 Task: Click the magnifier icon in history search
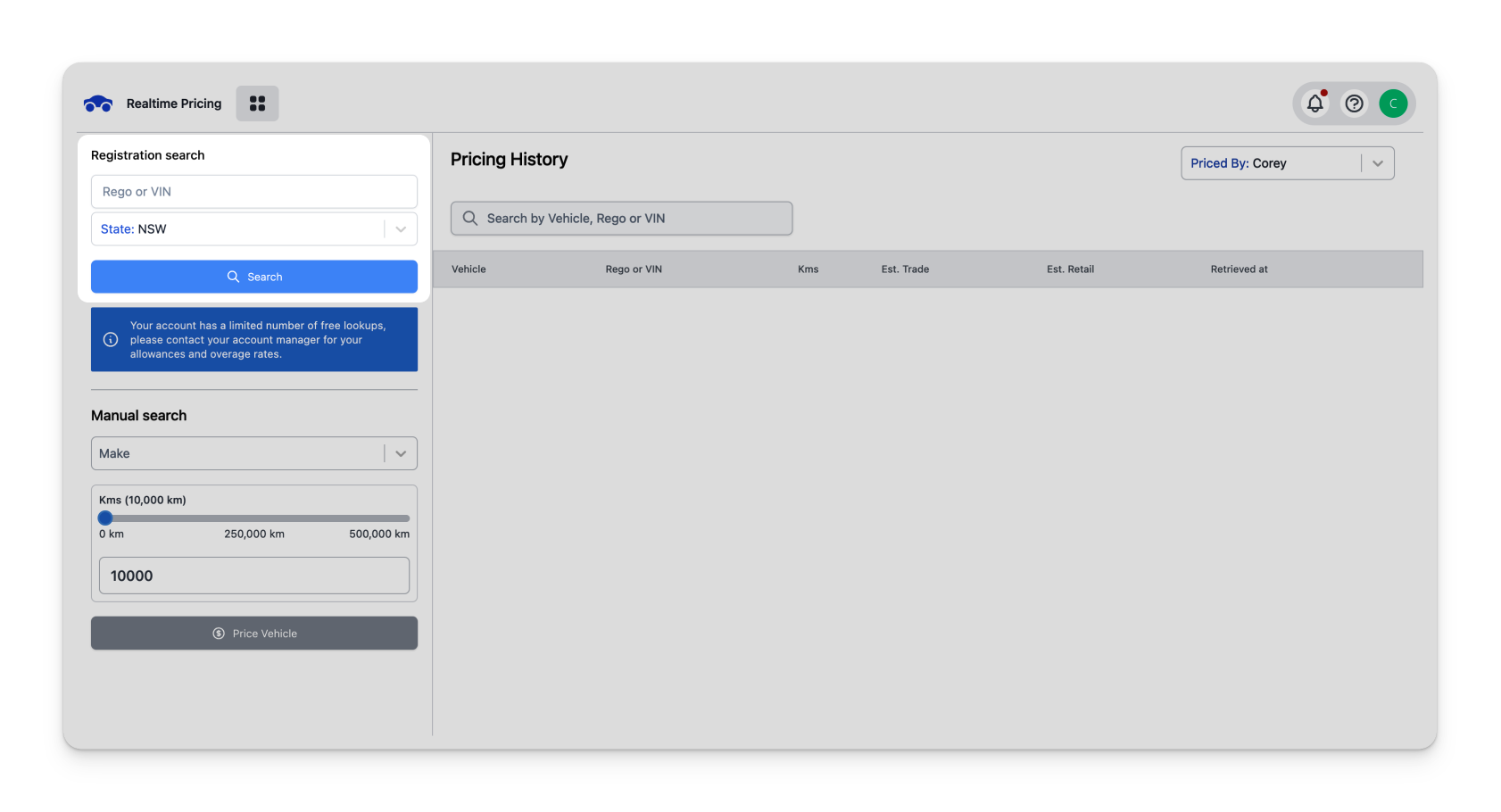[470, 219]
